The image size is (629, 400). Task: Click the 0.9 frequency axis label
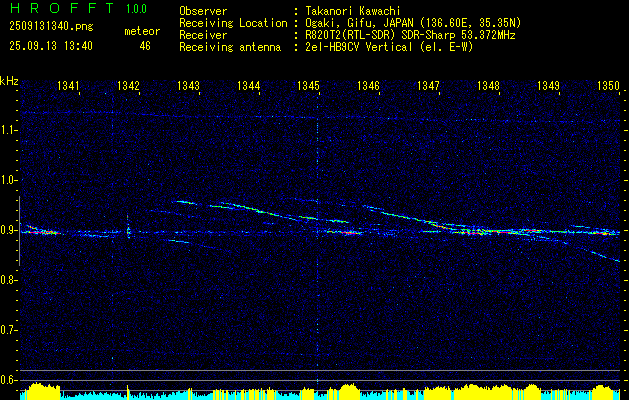point(6,230)
